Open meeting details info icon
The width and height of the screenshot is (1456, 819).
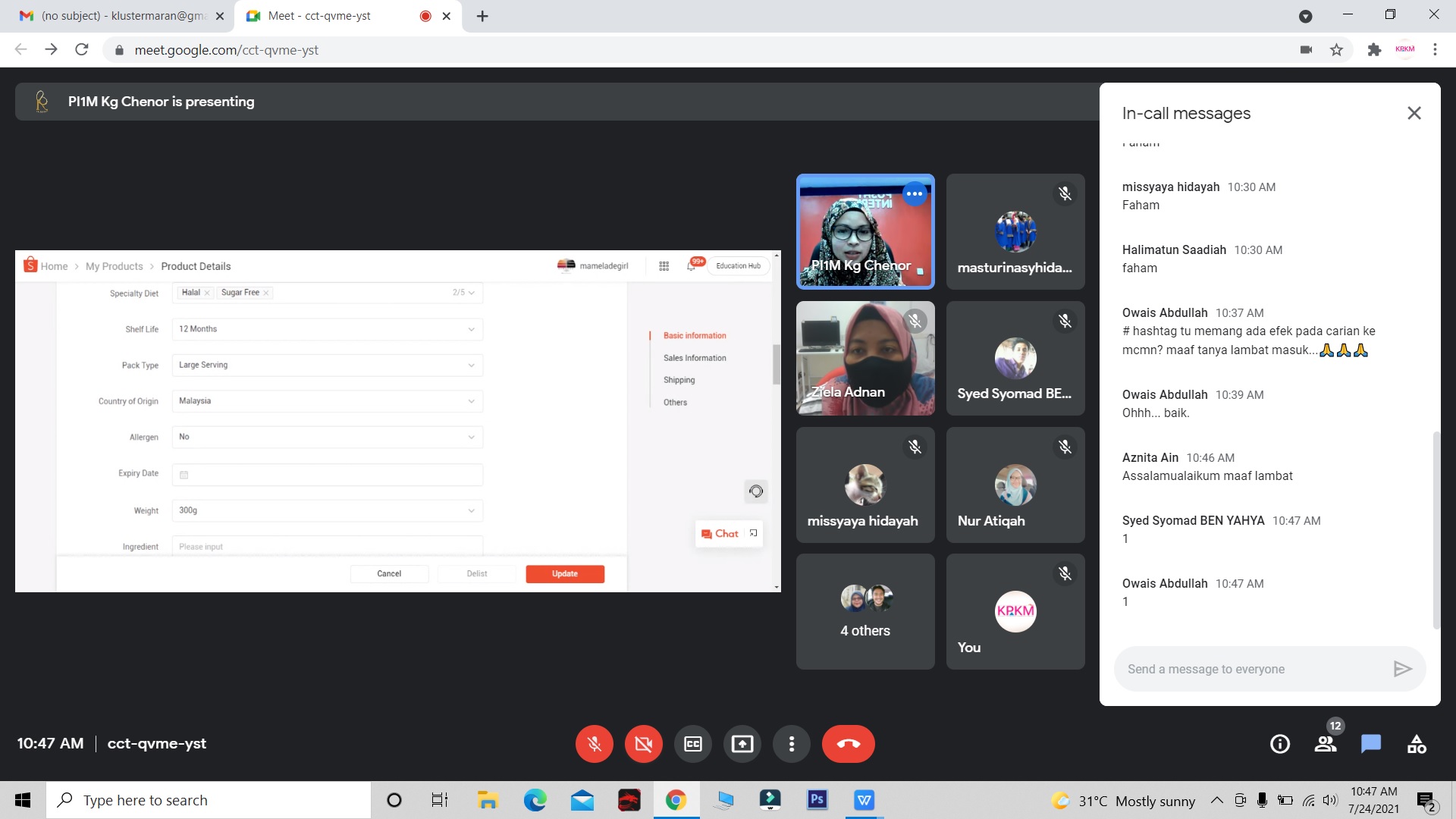(x=1279, y=744)
